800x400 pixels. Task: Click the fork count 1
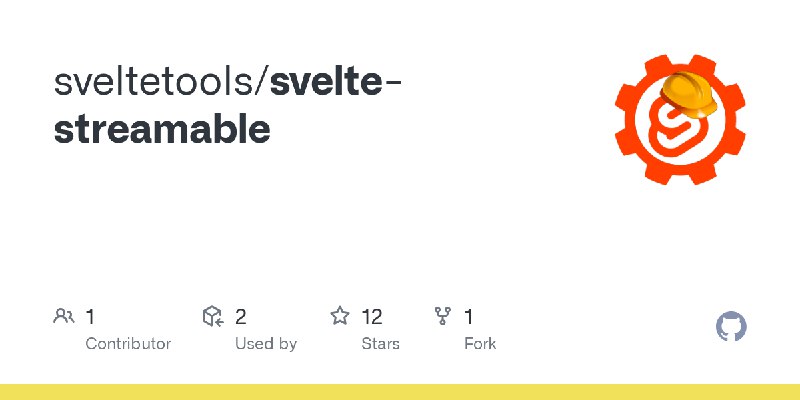click(468, 317)
